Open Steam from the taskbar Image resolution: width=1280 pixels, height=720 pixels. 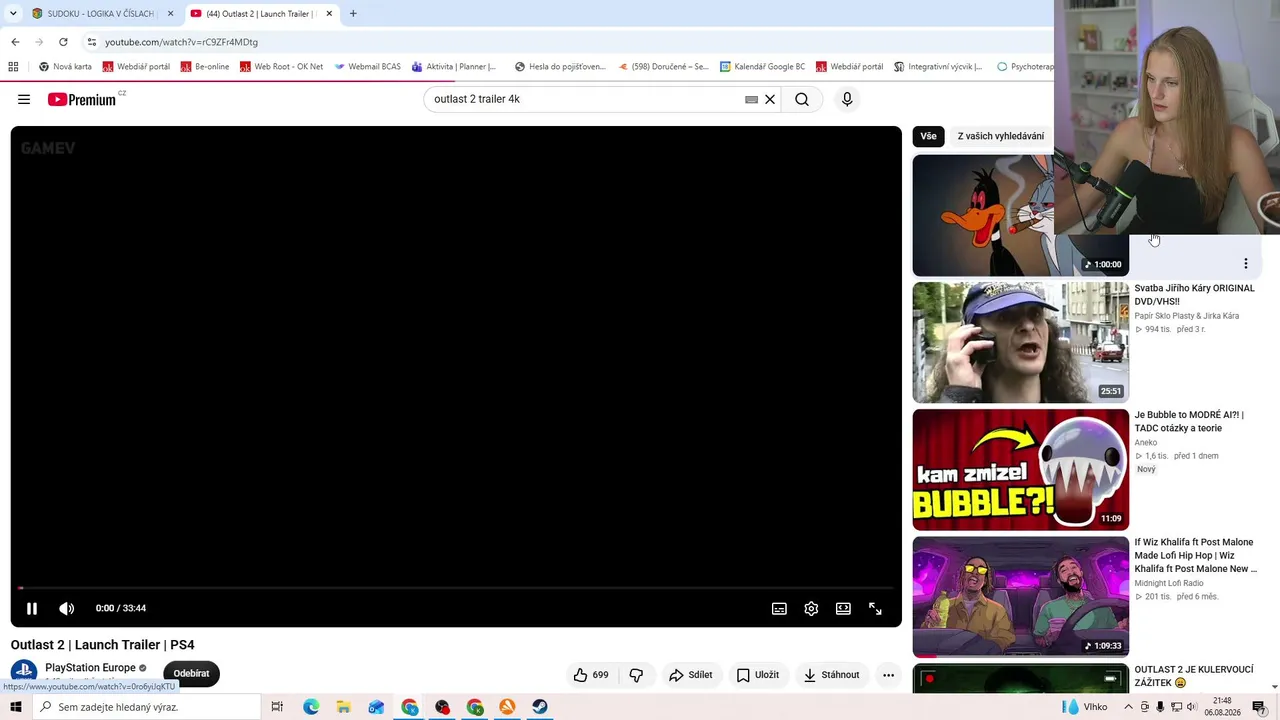click(540, 707)
